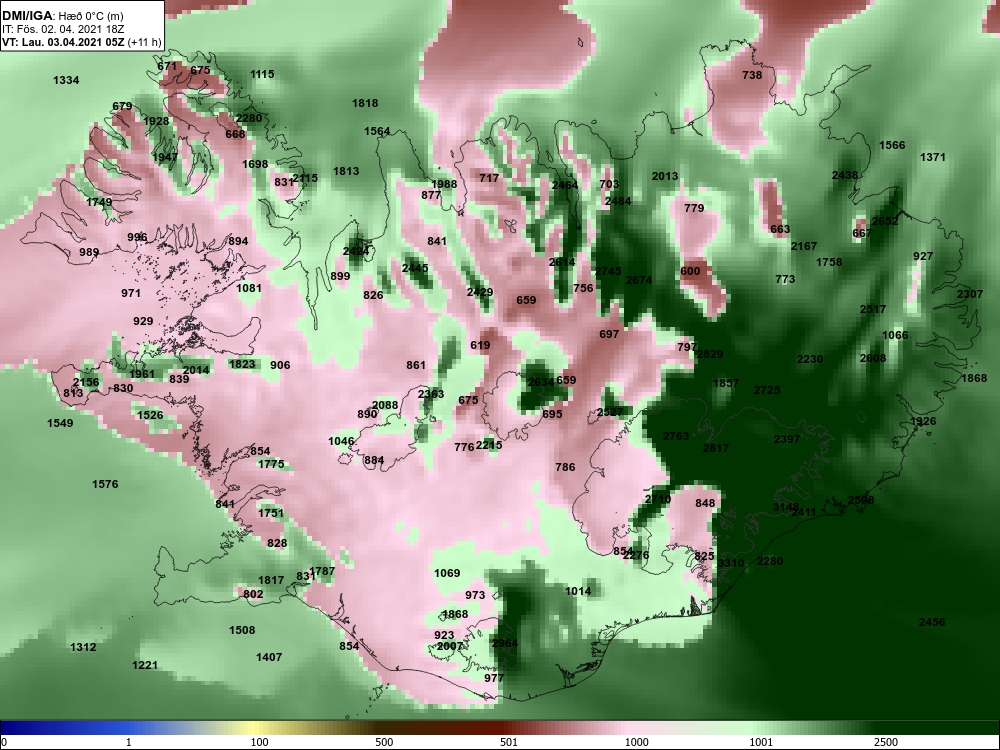
Task: Click the map value 1371
Action: tap(933, 158)
